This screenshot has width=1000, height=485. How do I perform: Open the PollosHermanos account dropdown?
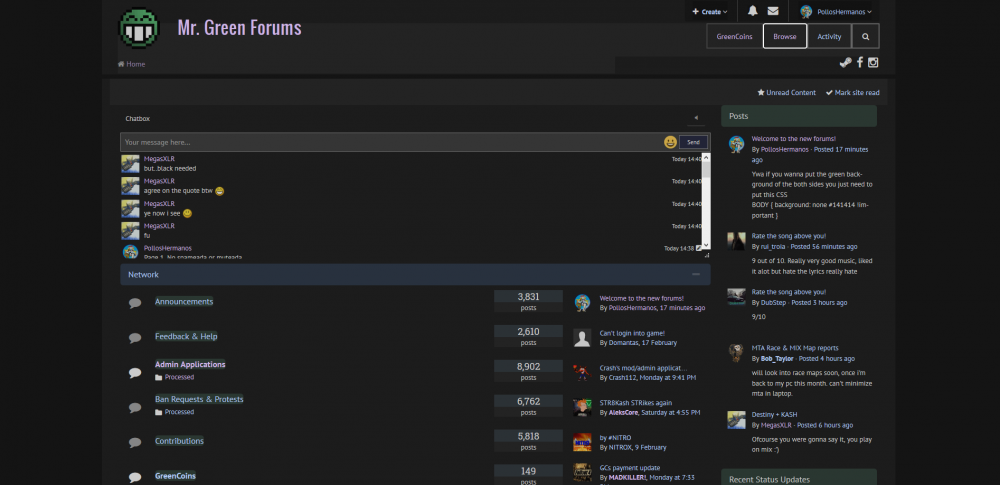point(836,11)
